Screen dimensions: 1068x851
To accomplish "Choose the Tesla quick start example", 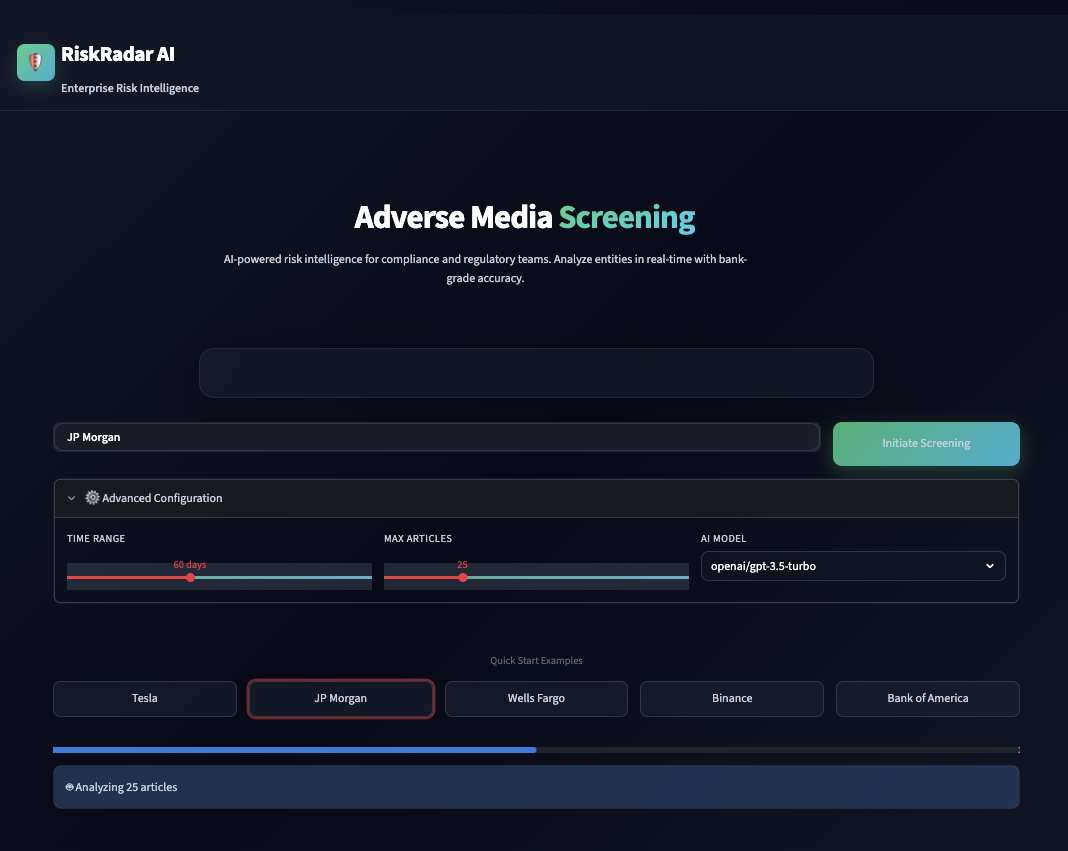I will point(144,698).
